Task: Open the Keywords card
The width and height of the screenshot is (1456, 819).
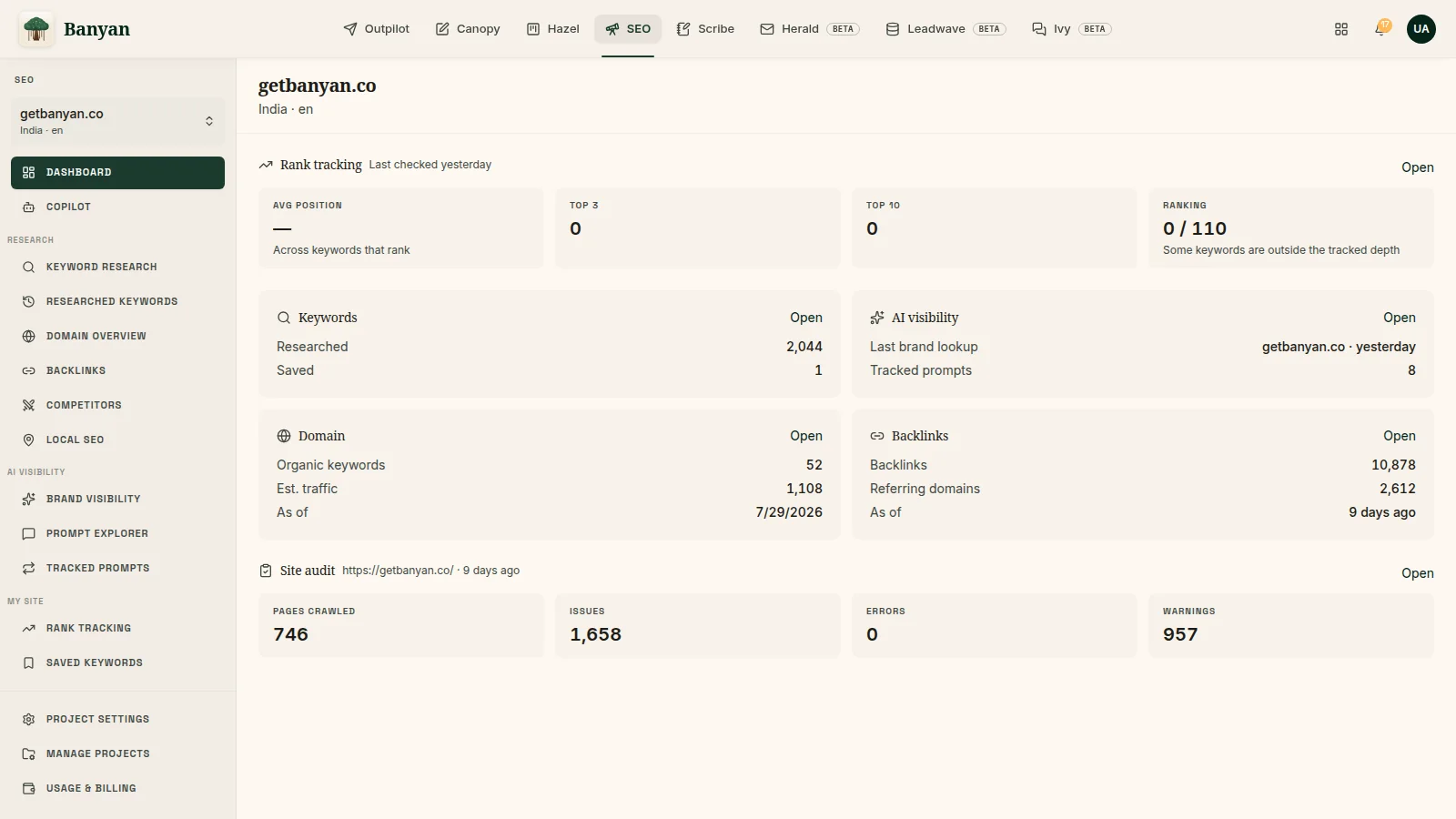Action: tap(805, 318)
